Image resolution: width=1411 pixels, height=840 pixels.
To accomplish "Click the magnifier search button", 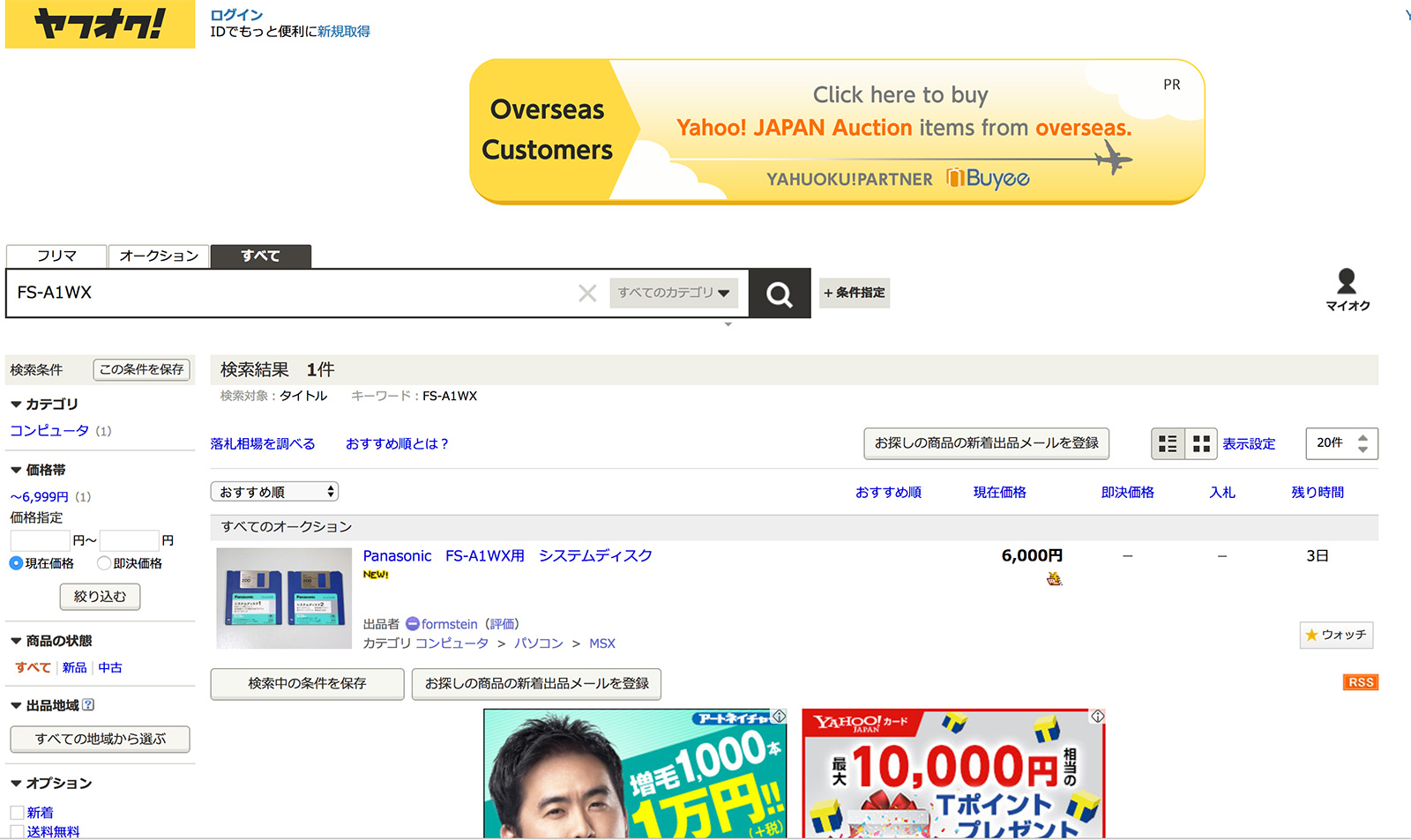I will click(780, 294).
